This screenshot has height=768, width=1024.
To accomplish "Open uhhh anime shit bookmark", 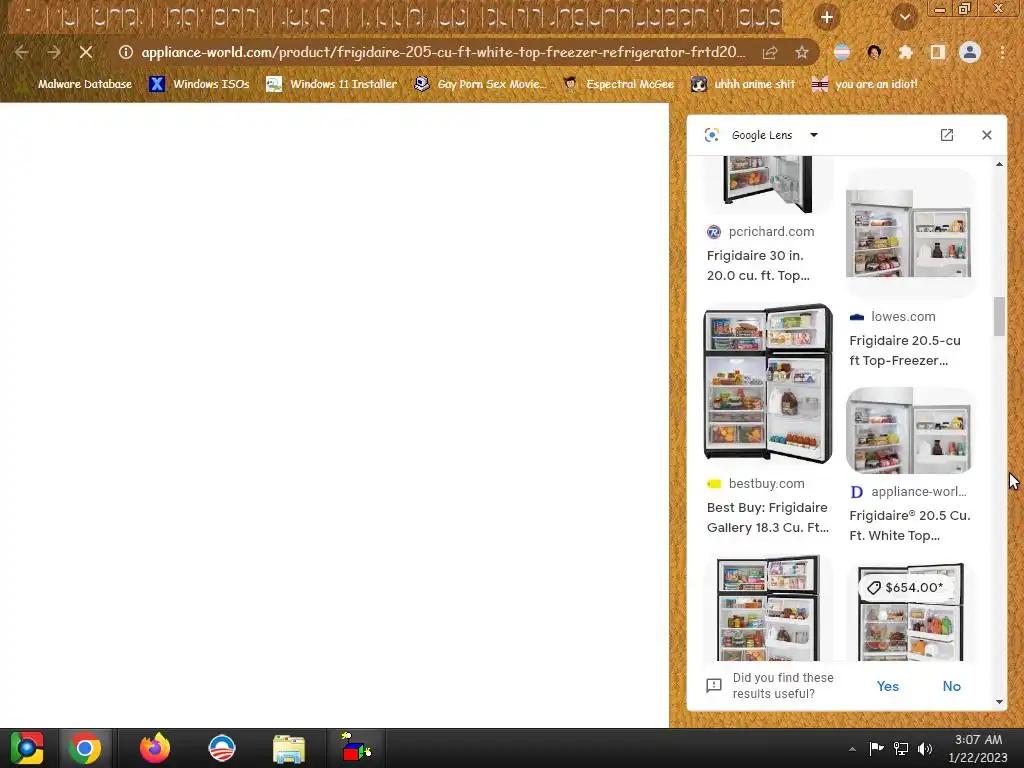I will pos(744,84).
